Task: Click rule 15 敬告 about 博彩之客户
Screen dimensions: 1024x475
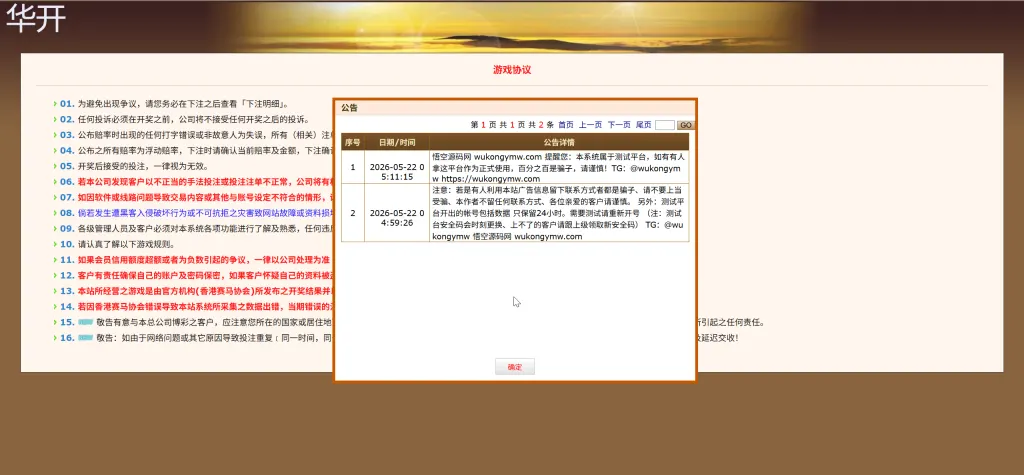Action: [214, 322]
